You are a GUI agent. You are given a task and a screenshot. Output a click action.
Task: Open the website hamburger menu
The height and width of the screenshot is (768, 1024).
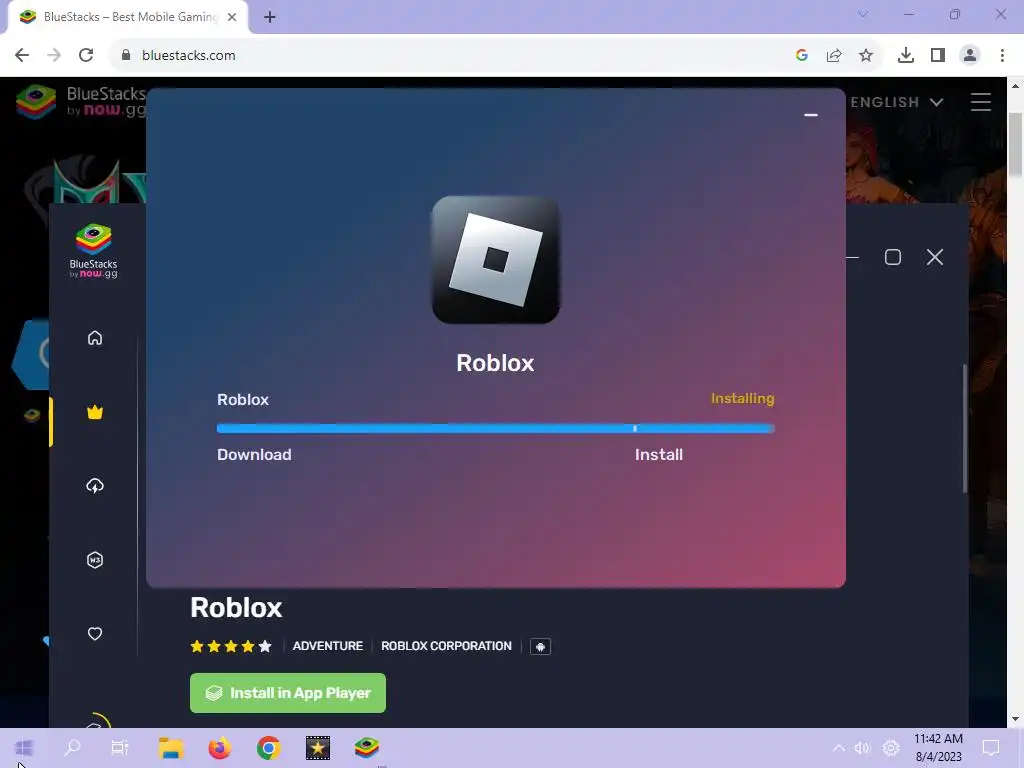[x=980, y=102]
